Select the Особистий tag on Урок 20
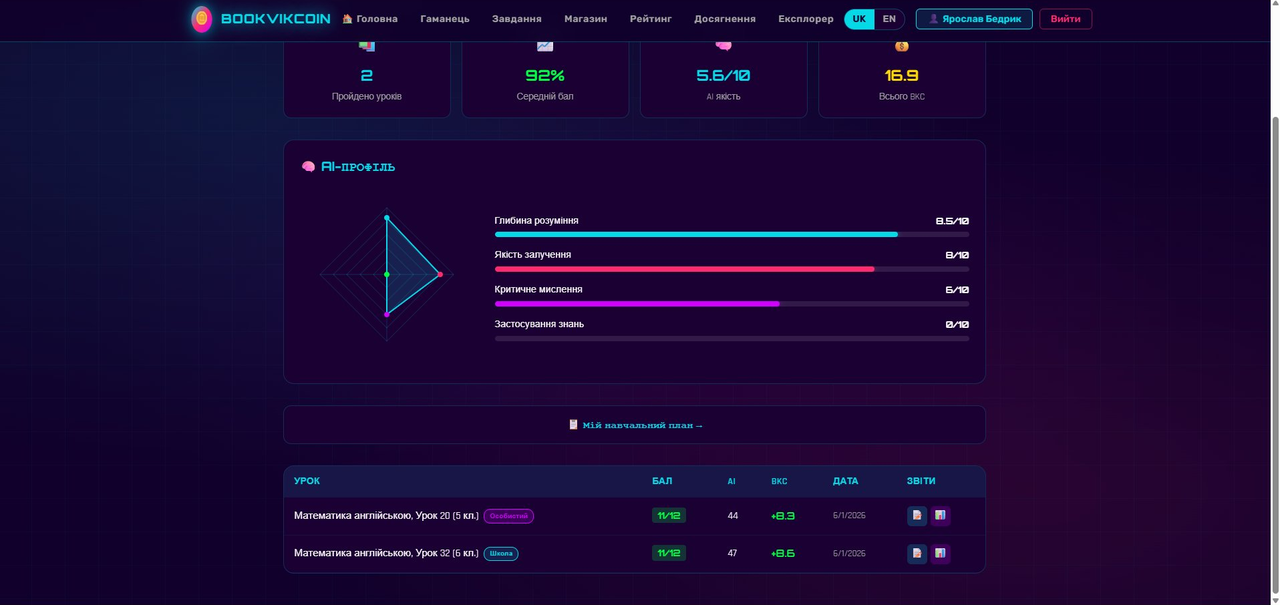Image resolution: width=1280 pixels, height=605 pixels. 509,516
